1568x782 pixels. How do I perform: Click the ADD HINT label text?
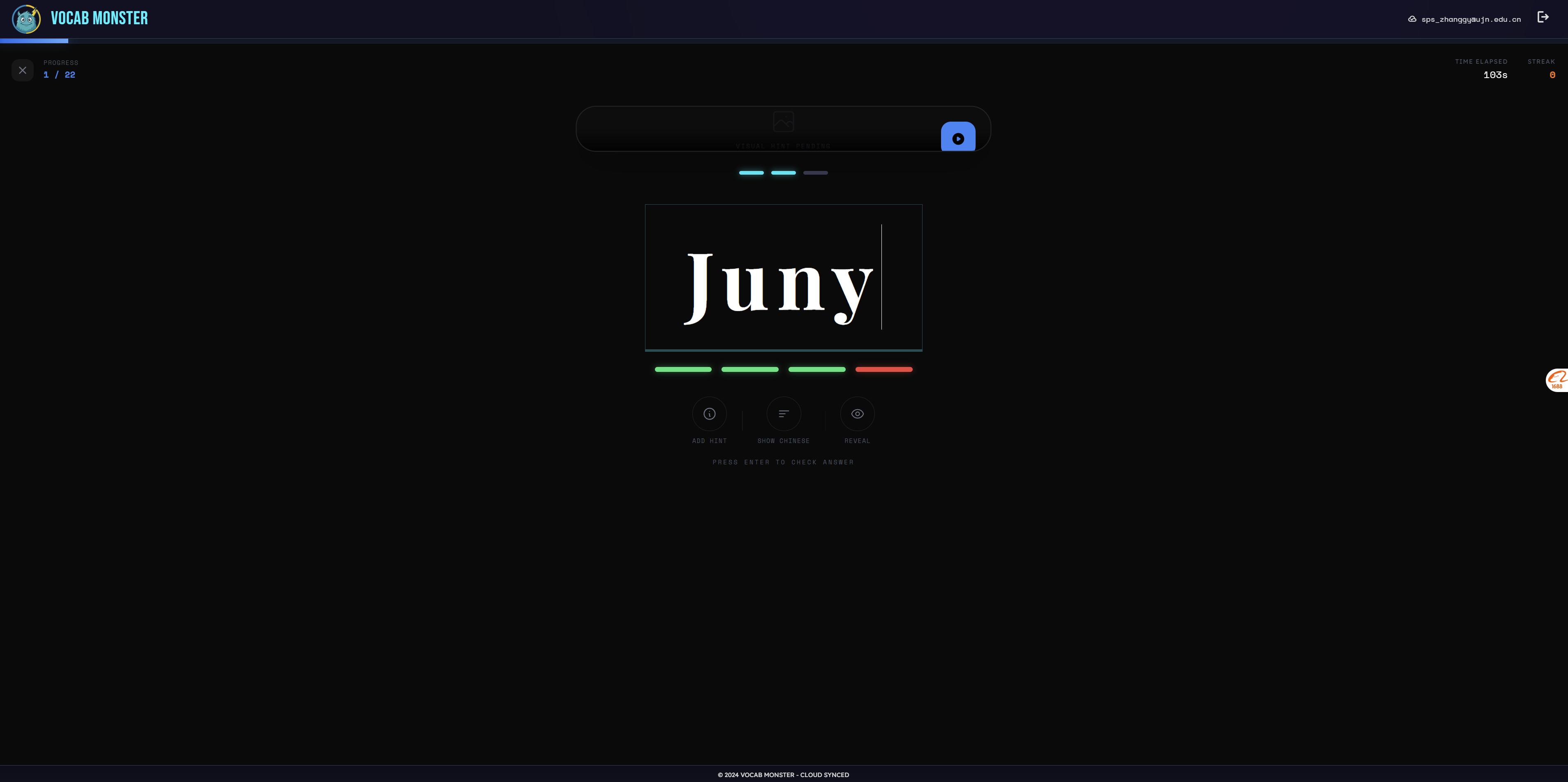click(x=710, y=441)
